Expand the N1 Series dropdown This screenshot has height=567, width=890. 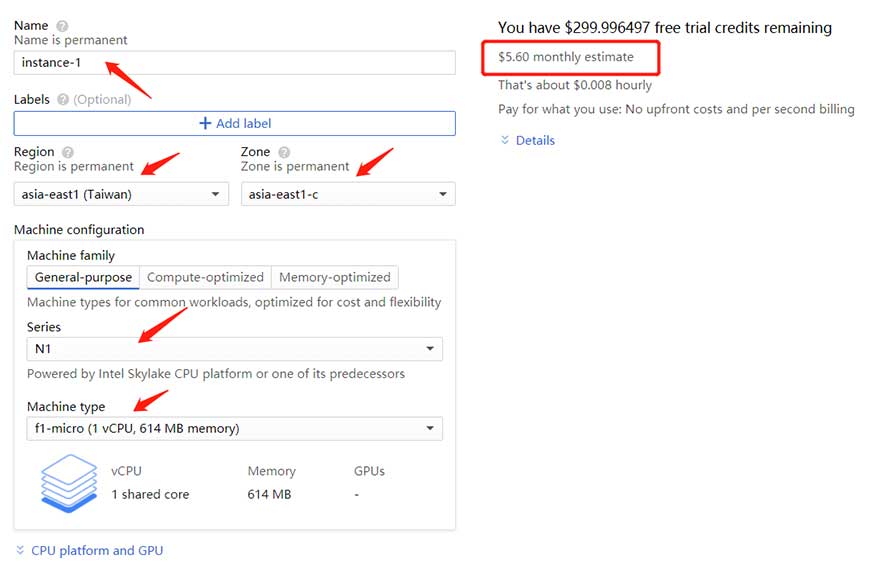234,349
